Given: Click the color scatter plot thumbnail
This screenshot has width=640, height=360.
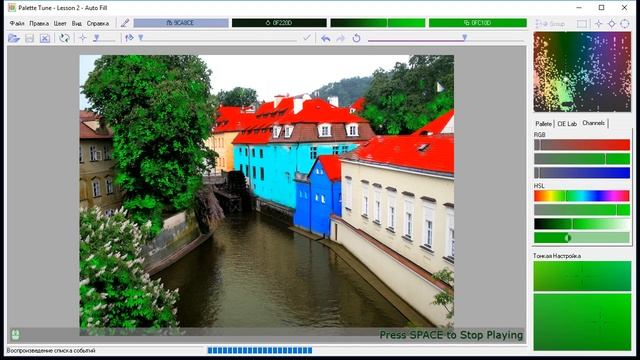Looking at the screenshot, I should 582,72.
